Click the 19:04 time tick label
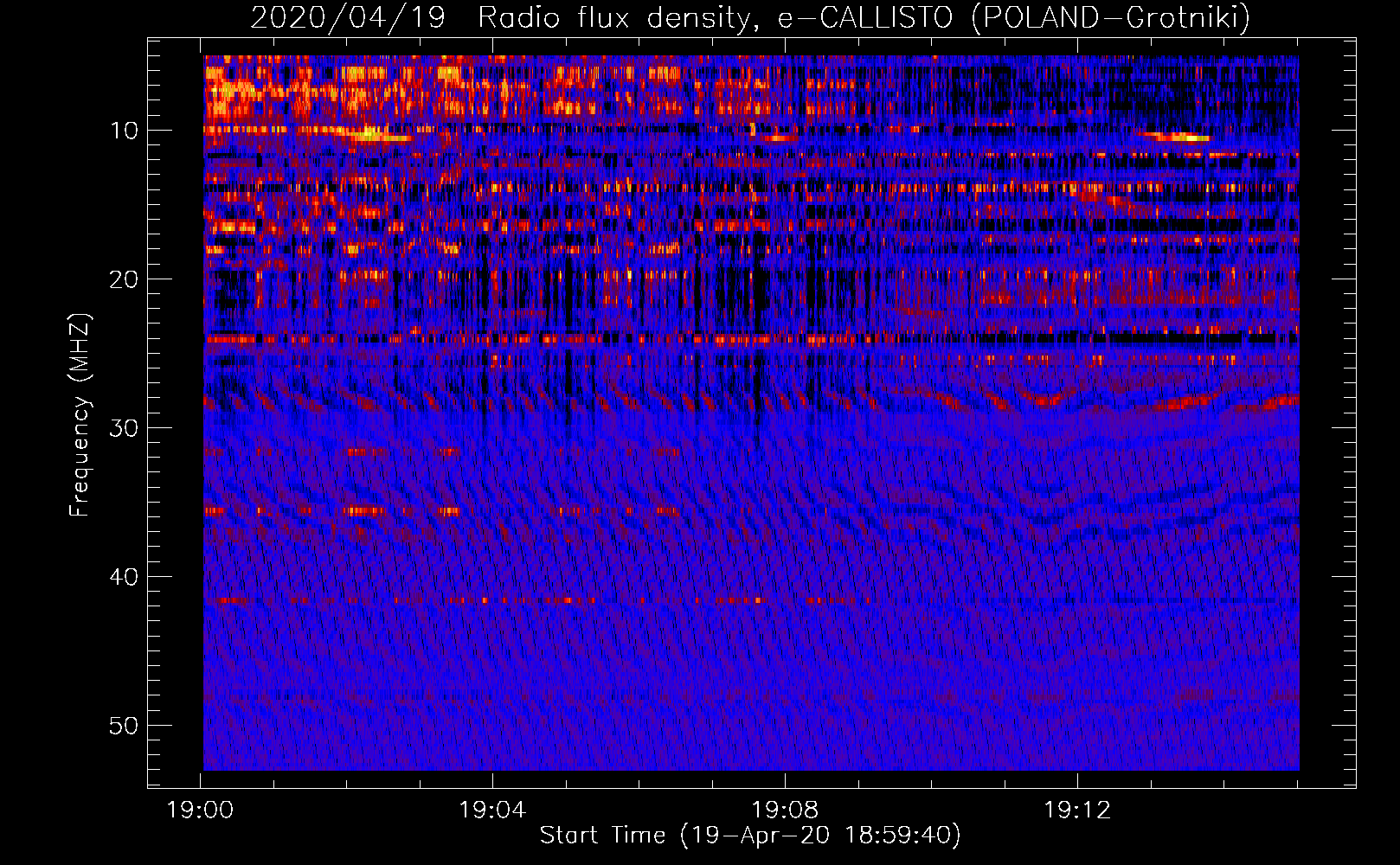1400x865 pixels. (x=492, y=811)
